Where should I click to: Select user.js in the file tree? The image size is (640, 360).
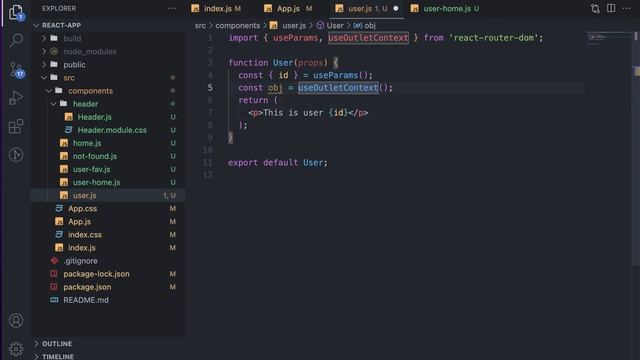click(x=84, y=196)
